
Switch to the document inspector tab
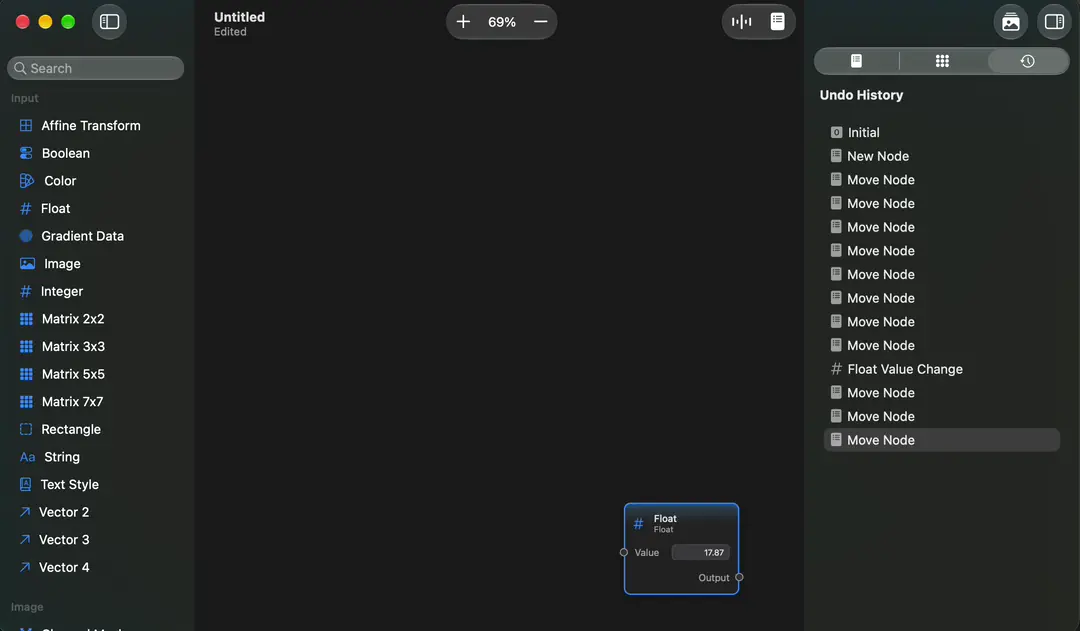click(856, 61)
